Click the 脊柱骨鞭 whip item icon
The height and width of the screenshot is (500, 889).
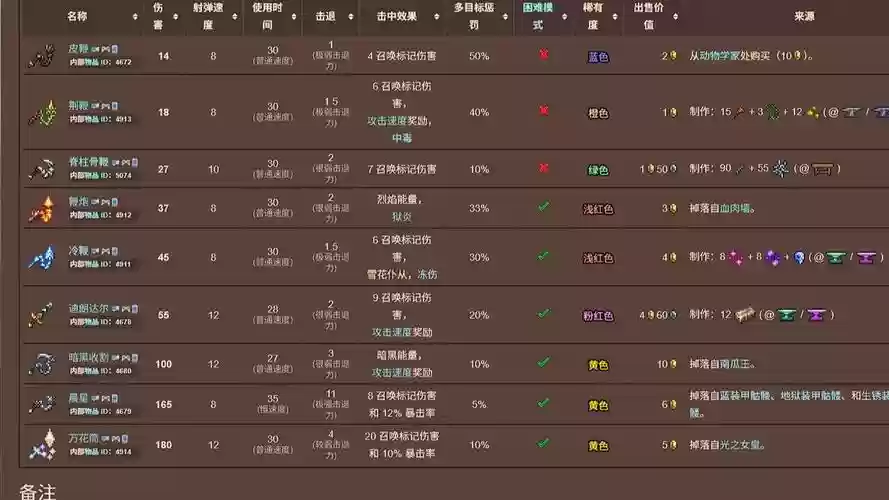click(x=41, y=169)
